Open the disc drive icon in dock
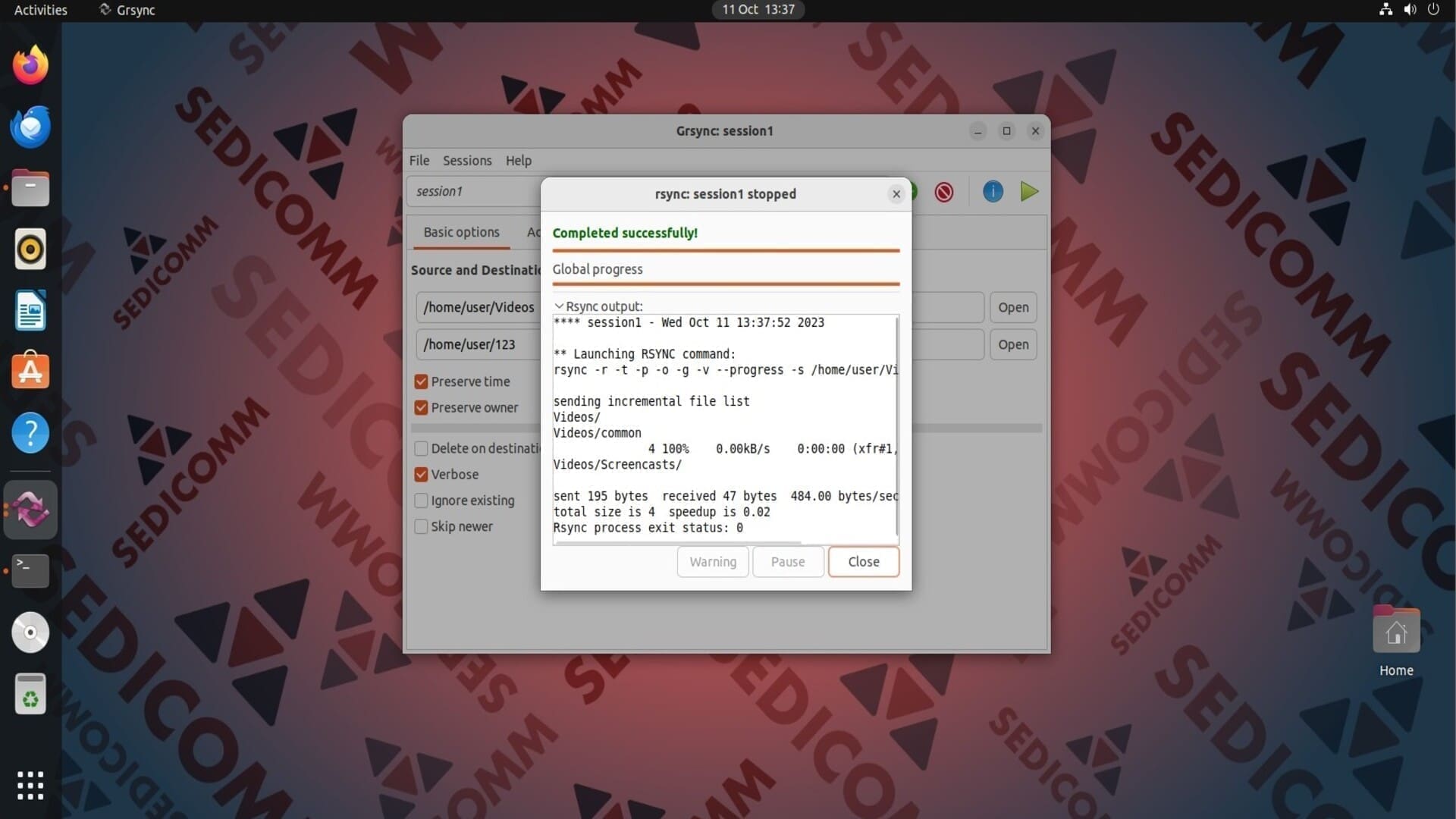This screenshot has width=1456, height=819. click(x=30, y=632)
